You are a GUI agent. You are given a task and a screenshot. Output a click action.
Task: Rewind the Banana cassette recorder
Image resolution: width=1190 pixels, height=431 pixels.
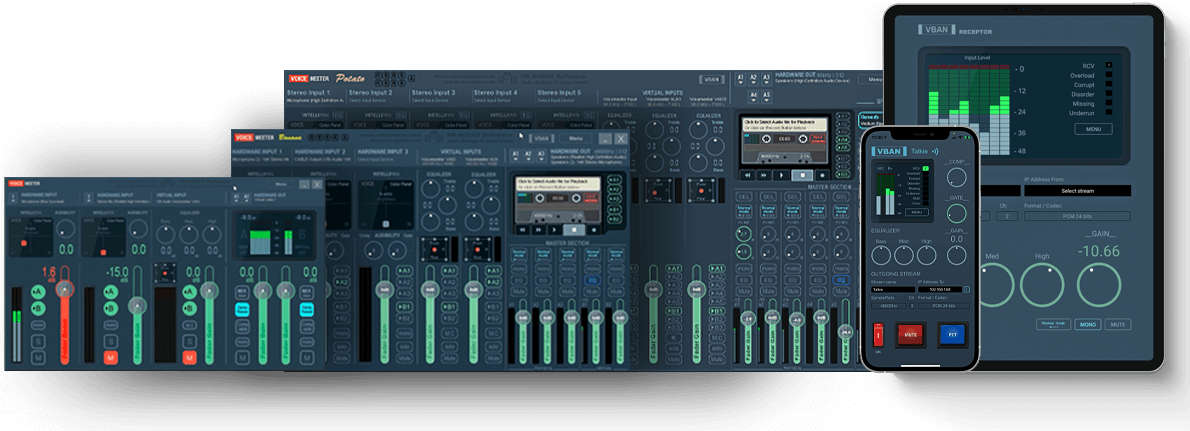click(x=524, y=228)
